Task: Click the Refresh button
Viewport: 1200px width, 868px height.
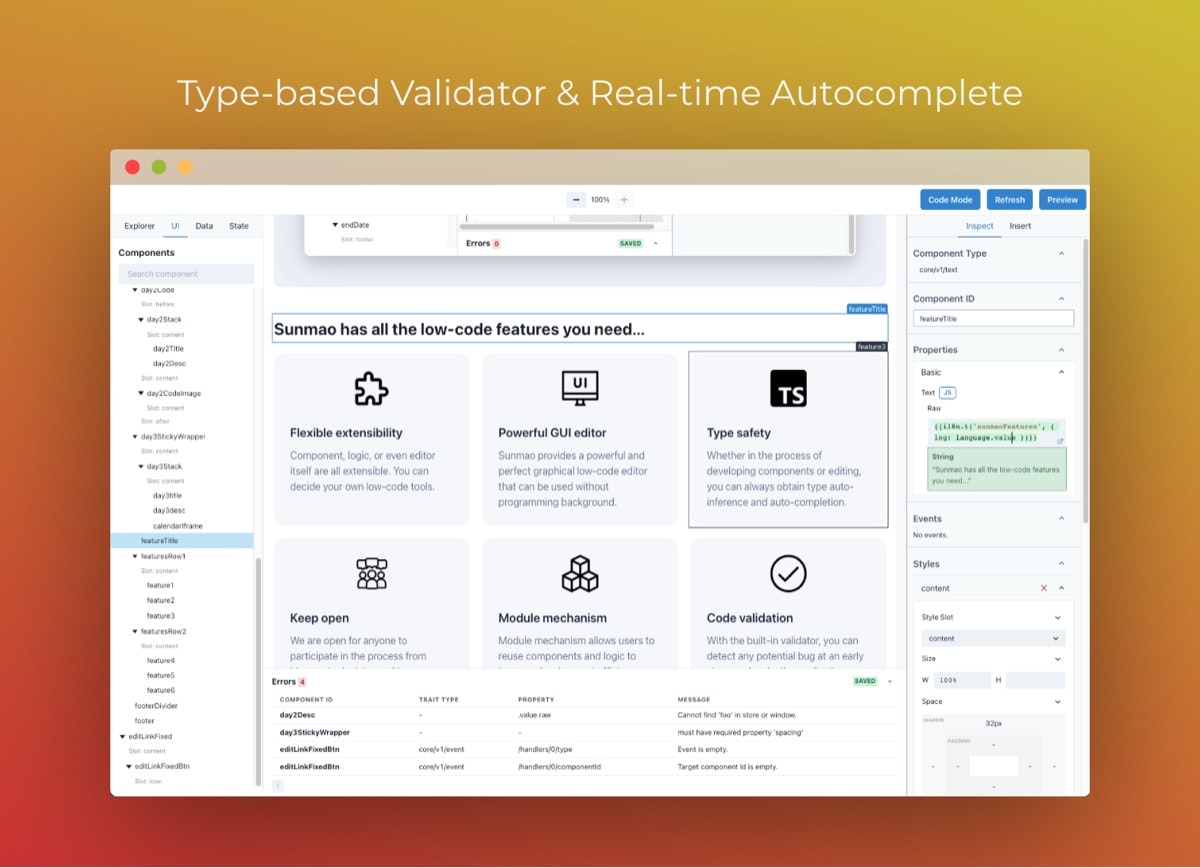Action: [1009, 199]
